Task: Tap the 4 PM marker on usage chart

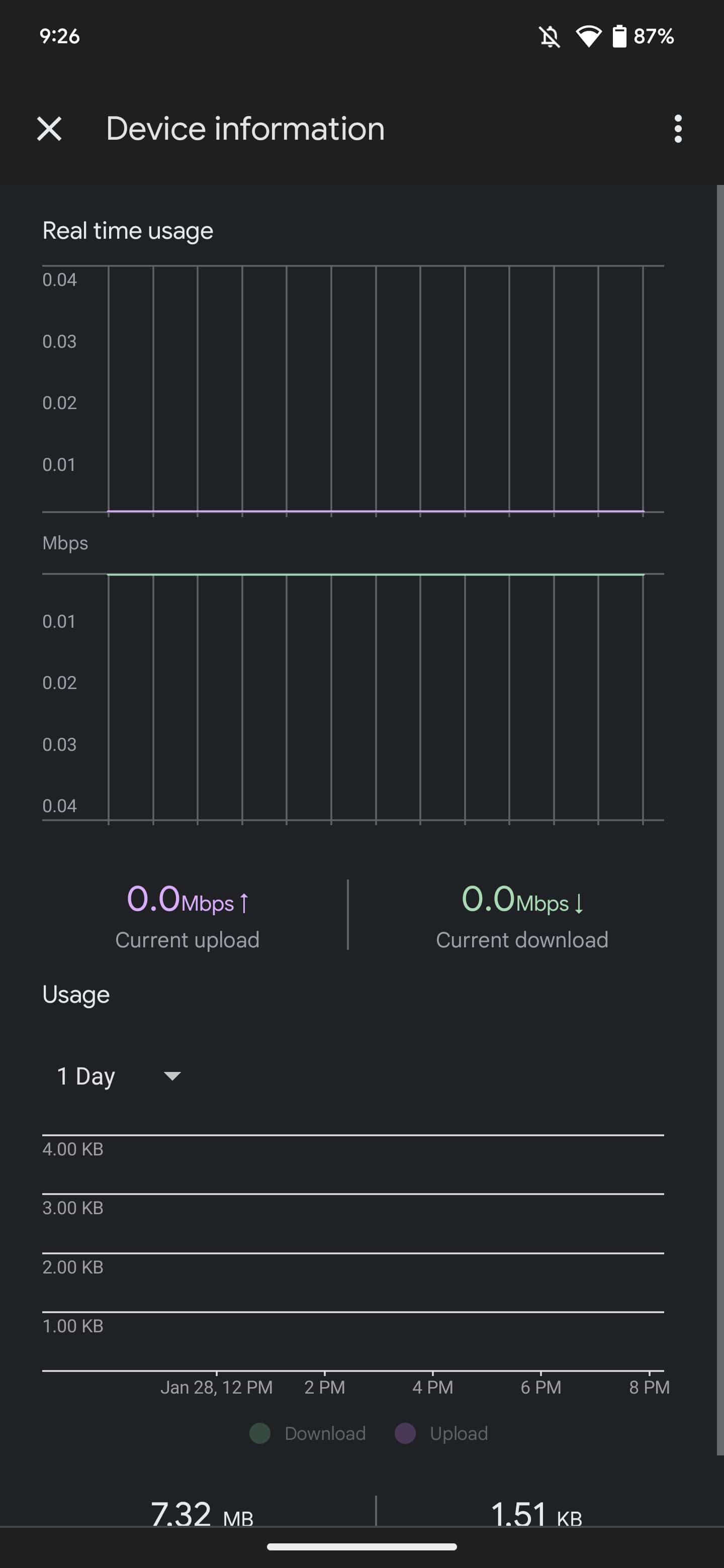Action: [432, 1387]
